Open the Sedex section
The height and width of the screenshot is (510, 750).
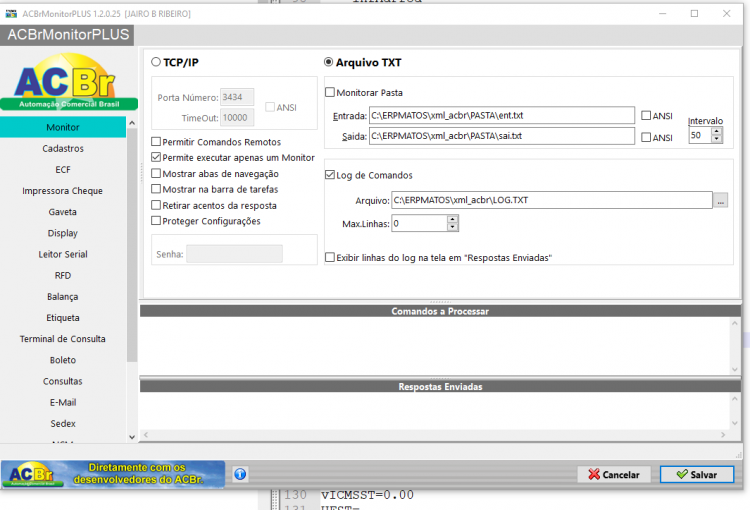pyautogui.click(x=63, y=423)
